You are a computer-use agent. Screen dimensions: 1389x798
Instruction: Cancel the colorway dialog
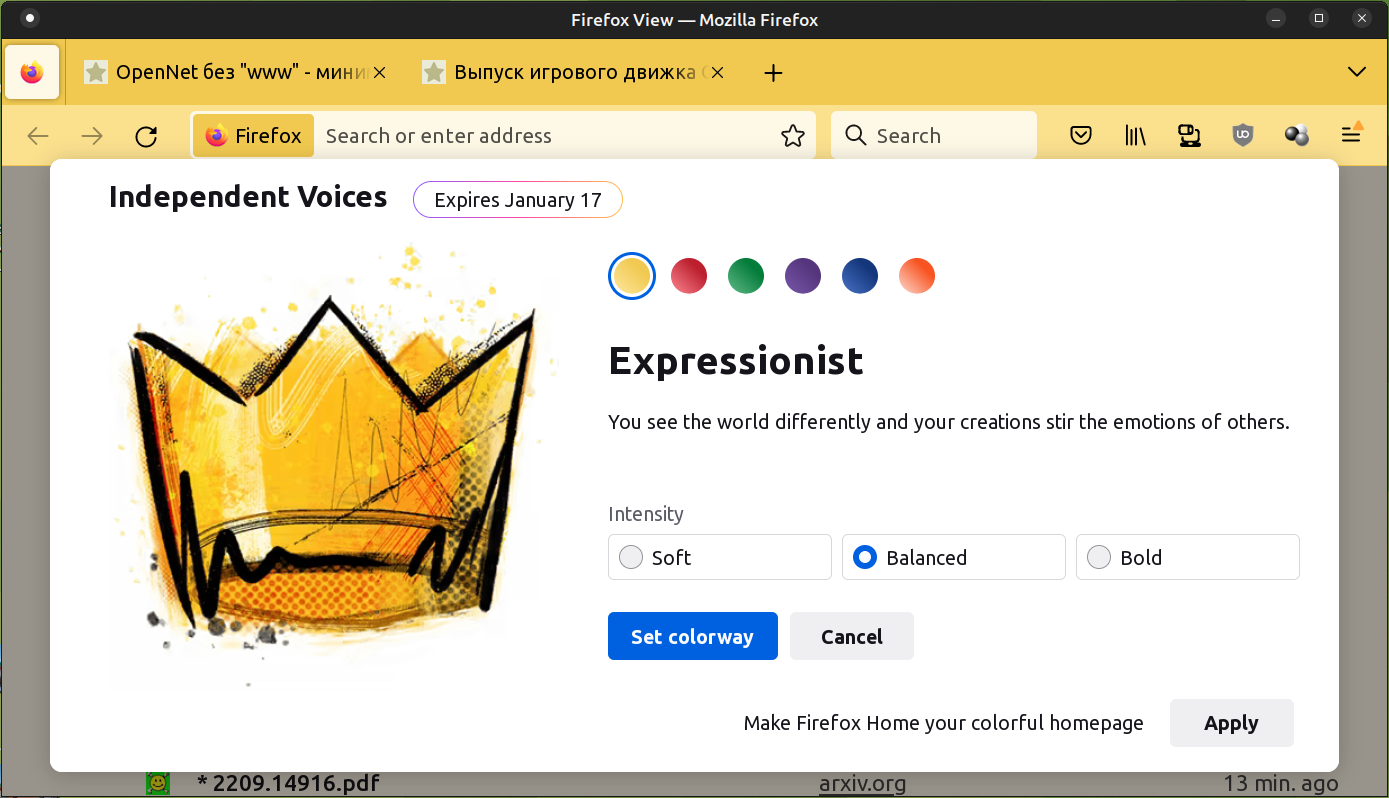(x=852, y=636)
